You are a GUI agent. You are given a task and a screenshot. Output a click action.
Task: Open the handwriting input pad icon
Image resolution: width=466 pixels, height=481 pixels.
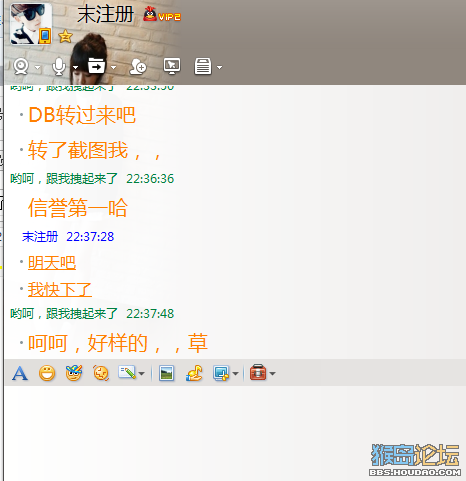pos(127,373)
